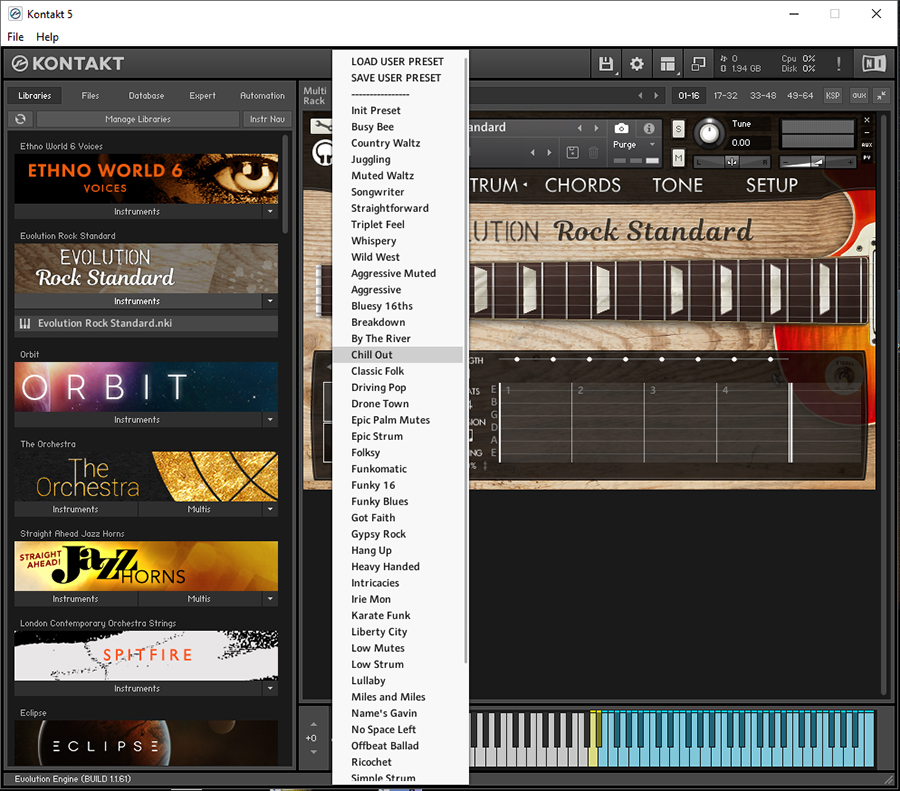The image size is (900, 791).
Task: Go to next multi with right arrow
Action: click(656, 96)
